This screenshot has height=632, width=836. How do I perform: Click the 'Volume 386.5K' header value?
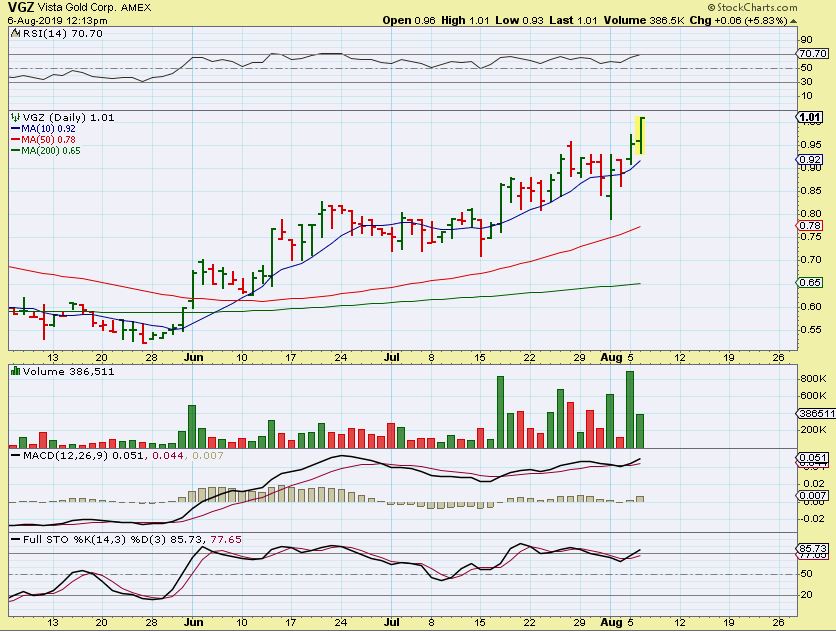click(644, 21)
